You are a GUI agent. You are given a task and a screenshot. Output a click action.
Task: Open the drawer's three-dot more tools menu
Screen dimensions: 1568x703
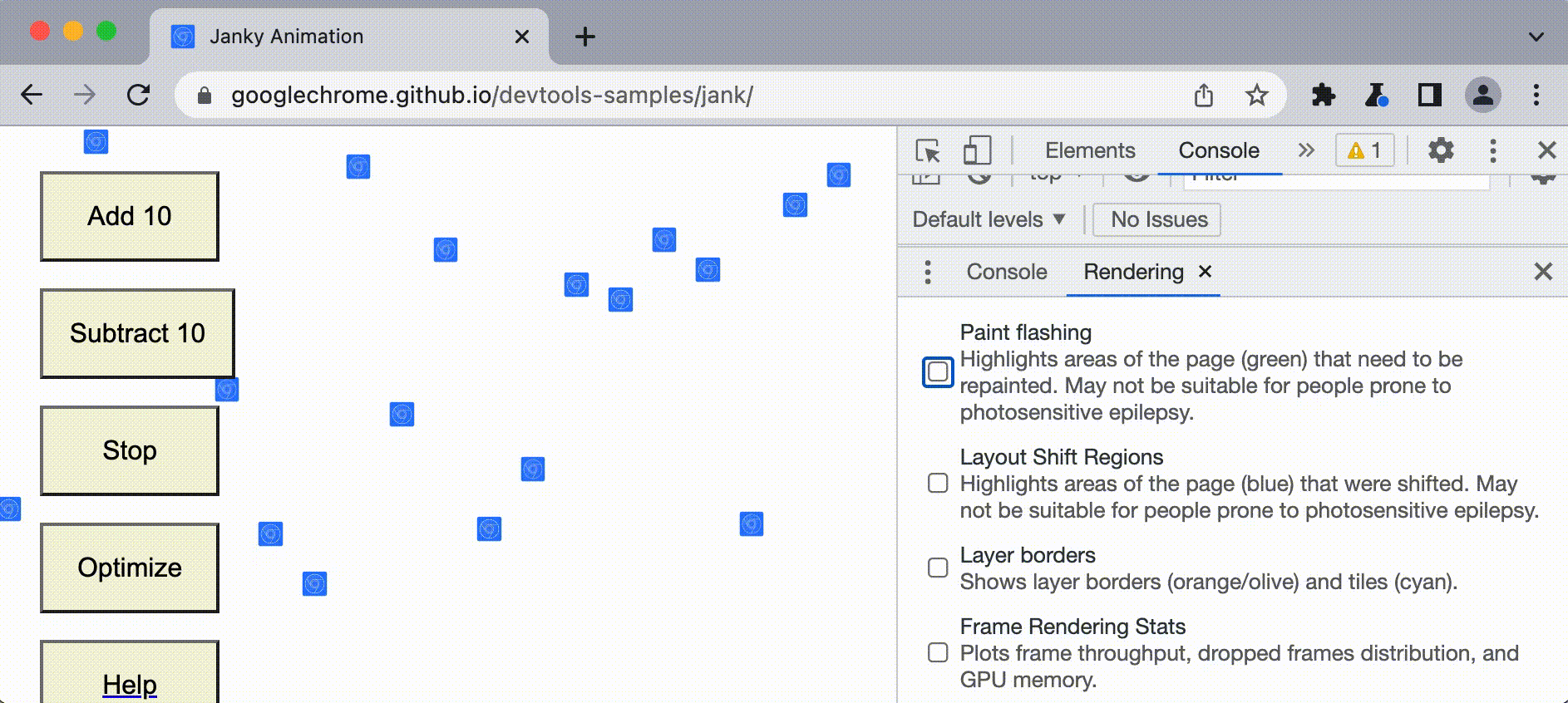928,272
